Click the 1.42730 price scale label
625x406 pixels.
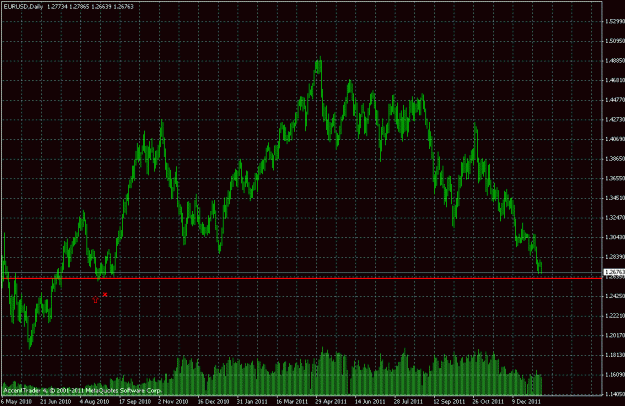tap(615, 120)
